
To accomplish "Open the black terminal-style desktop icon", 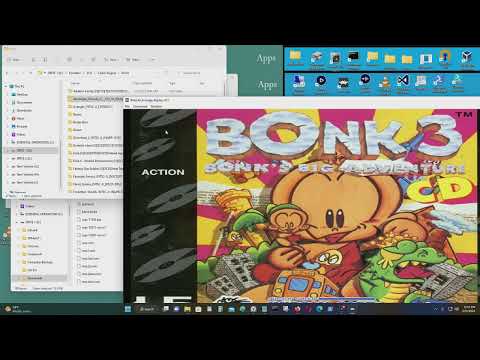I will point(353,57).
